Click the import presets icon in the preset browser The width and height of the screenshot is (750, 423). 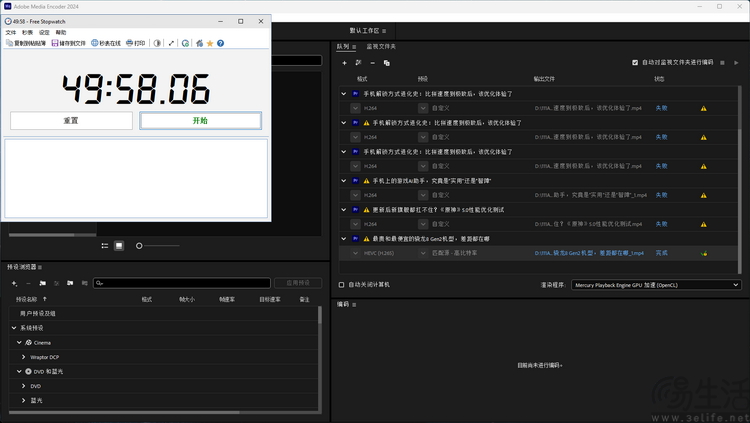[x=70, y=283]
